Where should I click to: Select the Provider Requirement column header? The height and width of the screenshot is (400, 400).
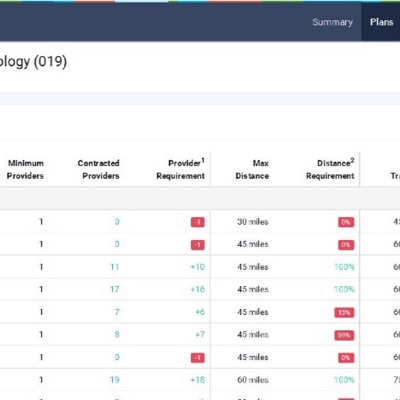click(x=180, y=169)
